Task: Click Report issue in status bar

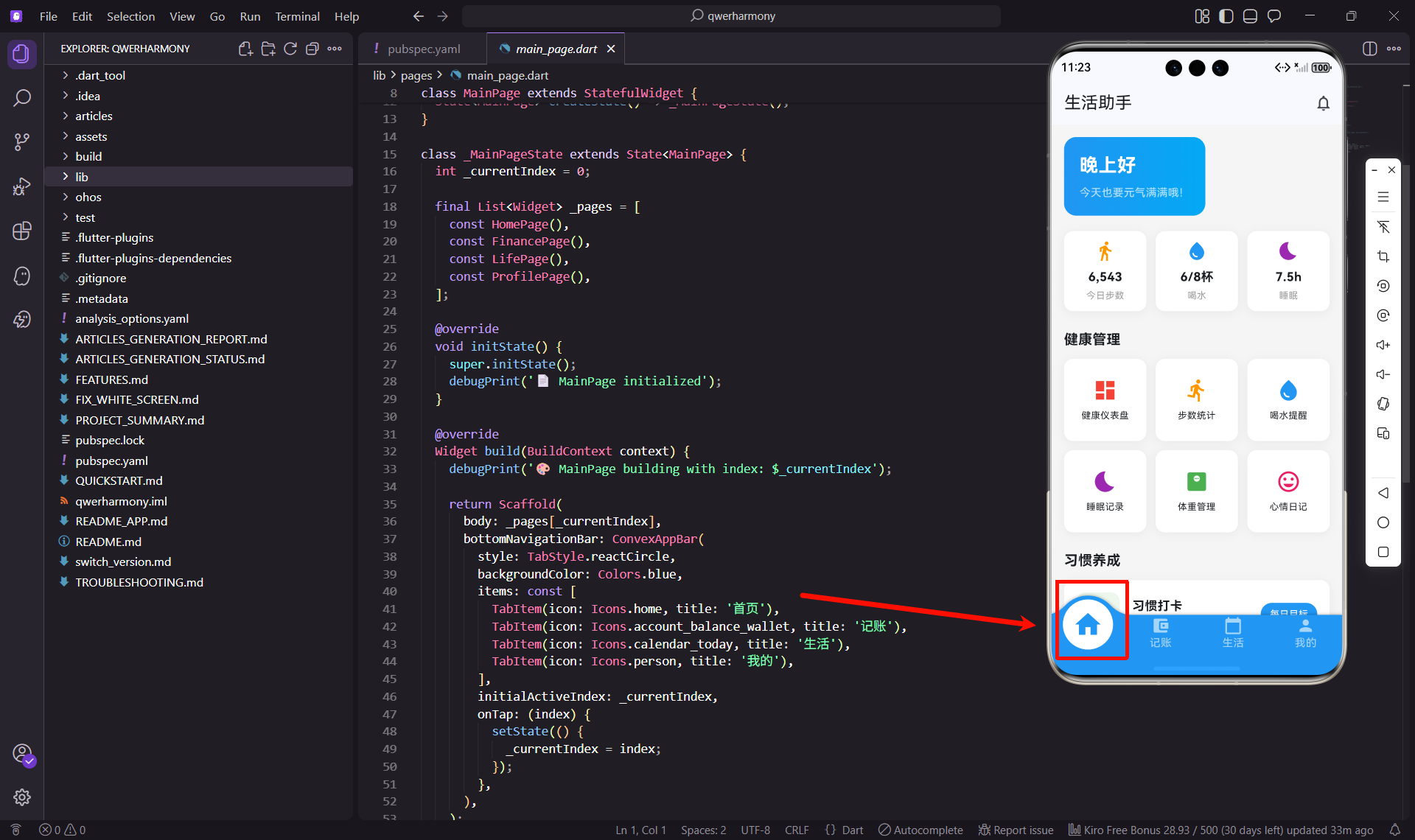Action: pos(1016,830)
